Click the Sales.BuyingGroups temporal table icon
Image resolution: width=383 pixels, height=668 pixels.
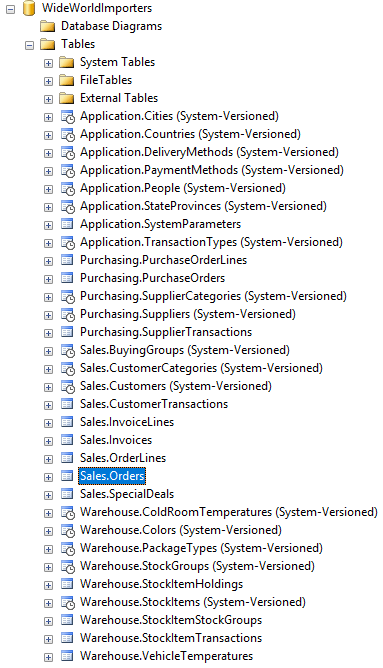pos(68,351)
